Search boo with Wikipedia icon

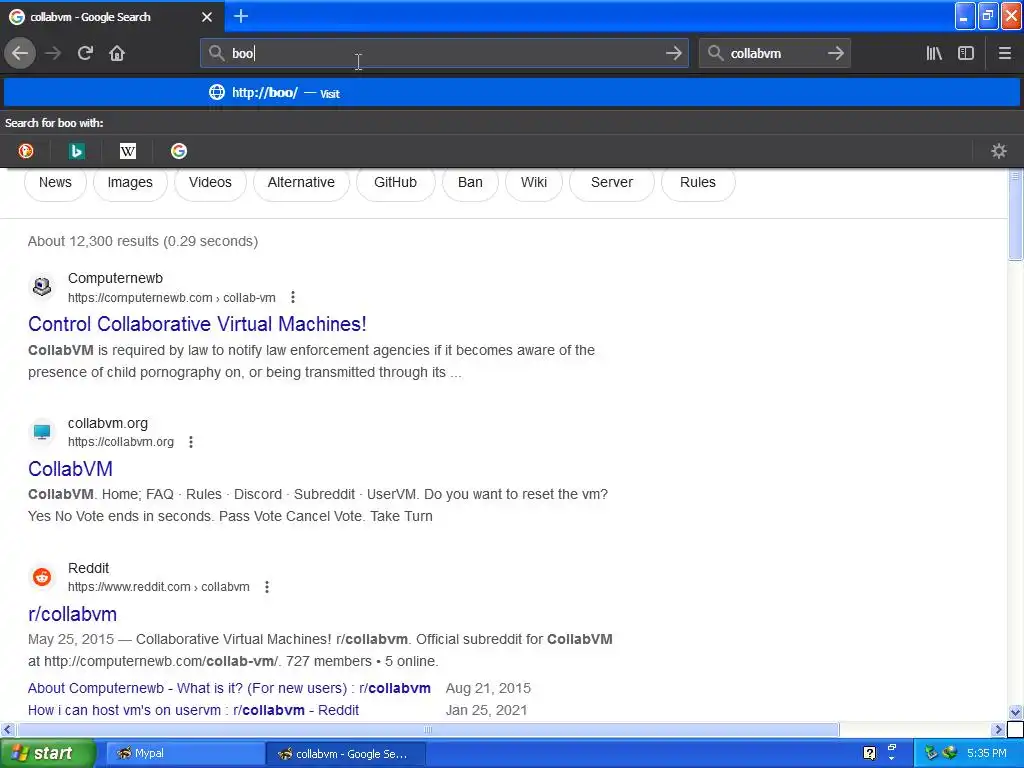click(128, 152)
